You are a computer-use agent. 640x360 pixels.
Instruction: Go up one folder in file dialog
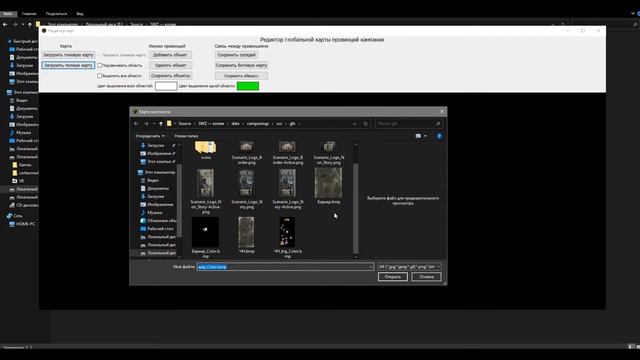[x=161, y=124]
